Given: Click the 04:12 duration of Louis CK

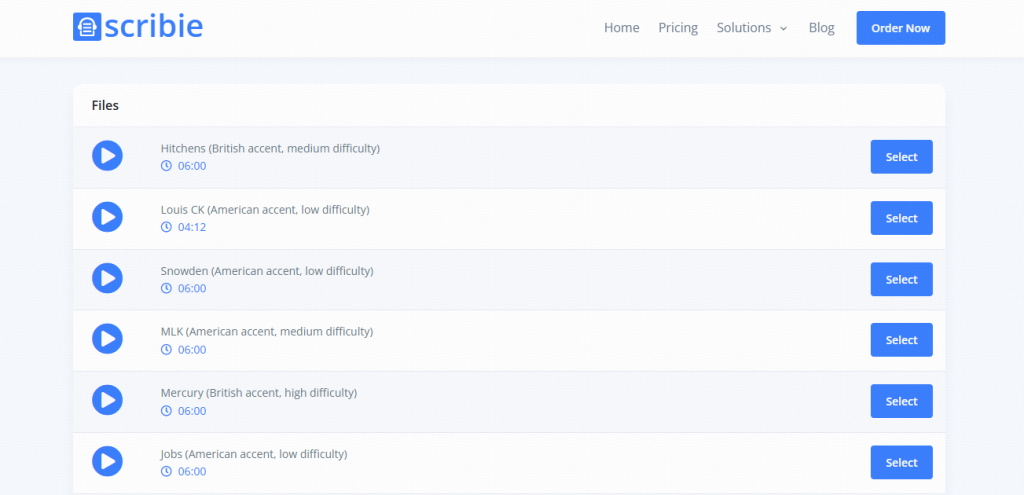Looking at the screenshot, I should [x=192, y=227].
